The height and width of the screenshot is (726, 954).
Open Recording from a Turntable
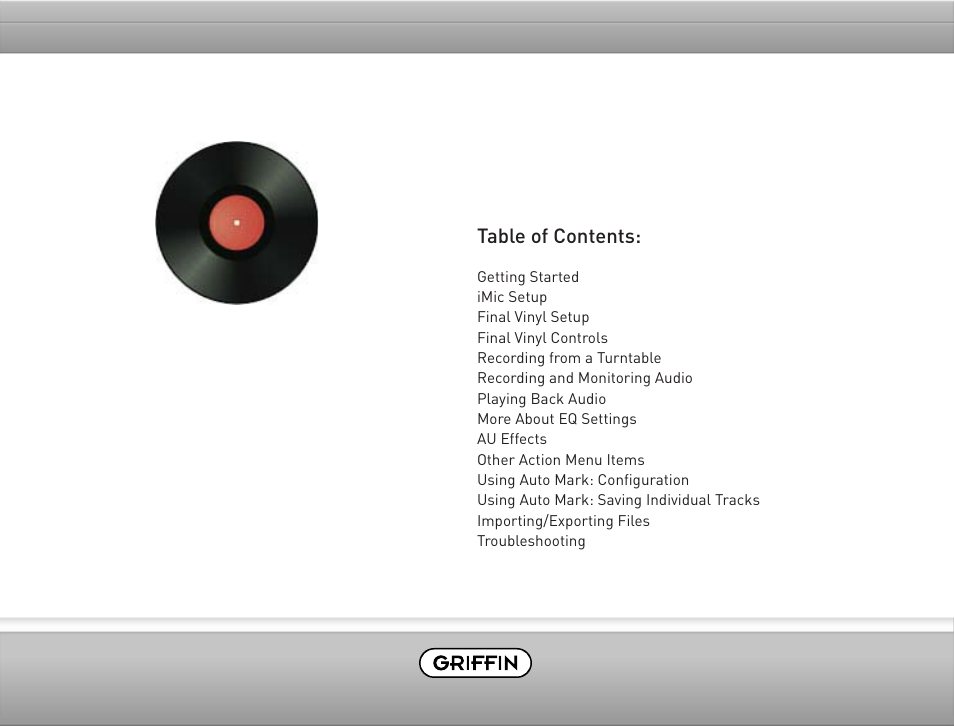click(569, 358)
